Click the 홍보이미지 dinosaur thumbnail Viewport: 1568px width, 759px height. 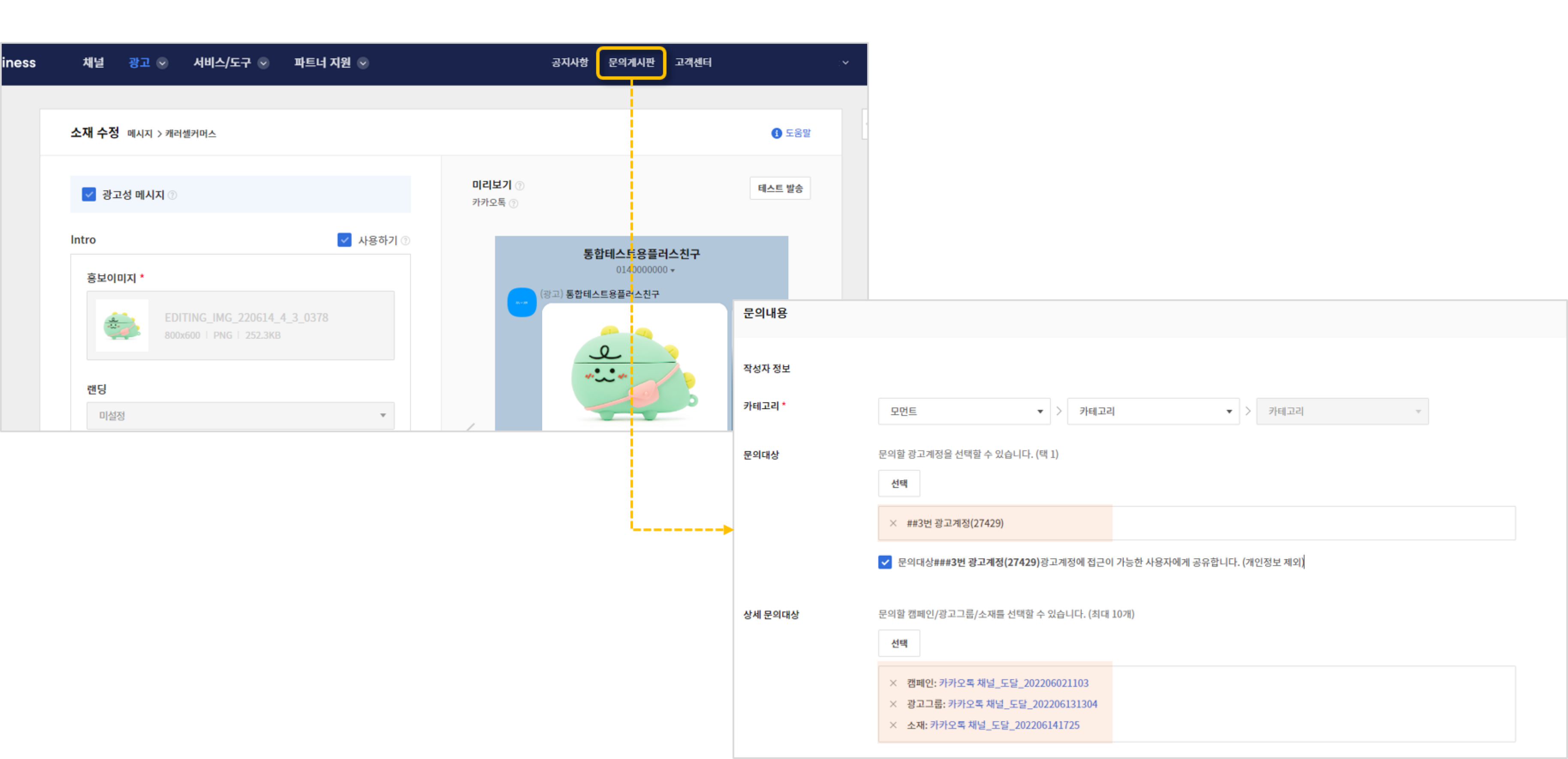[122, 325]
